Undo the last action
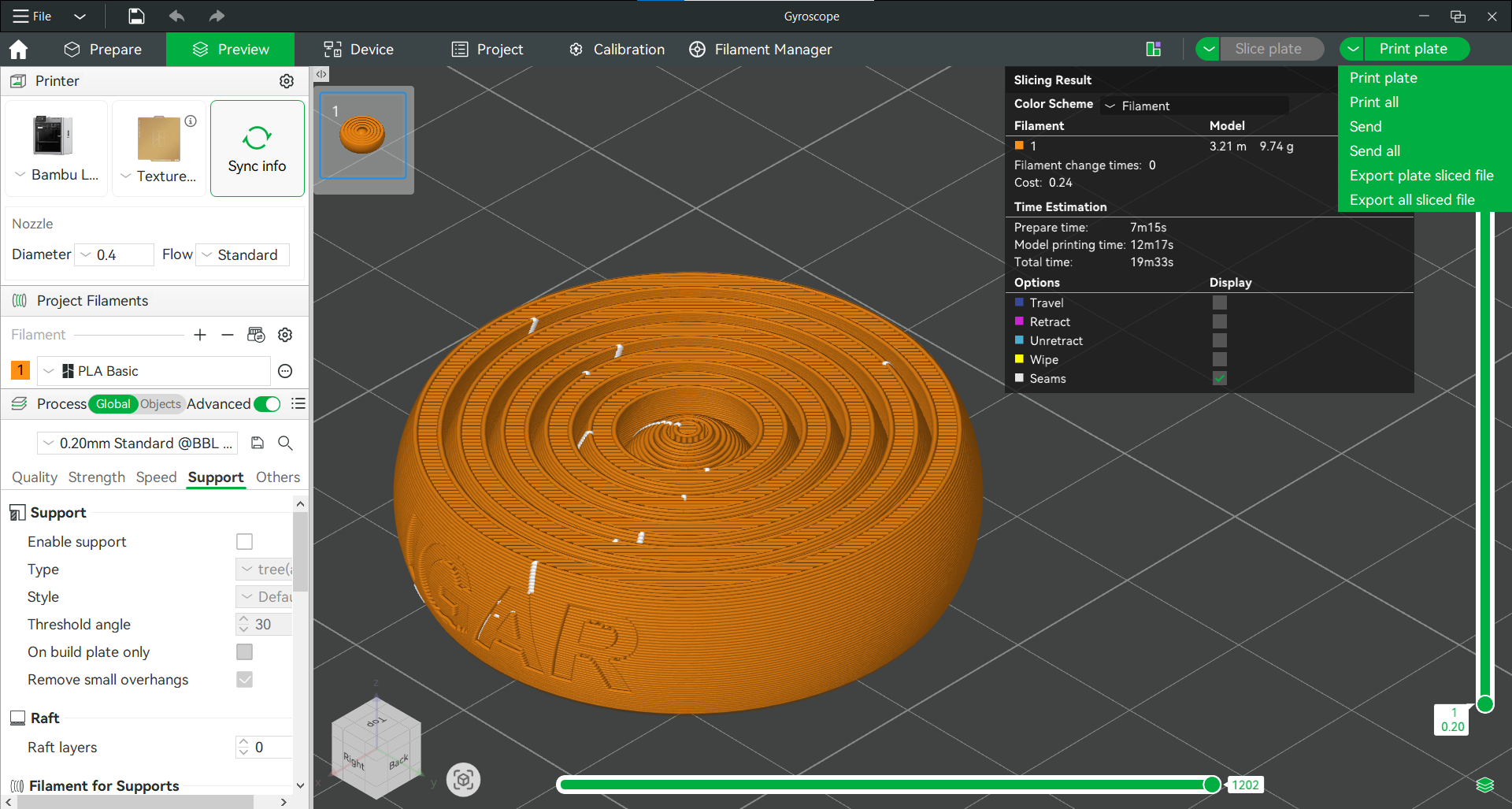 click(177, 16)
